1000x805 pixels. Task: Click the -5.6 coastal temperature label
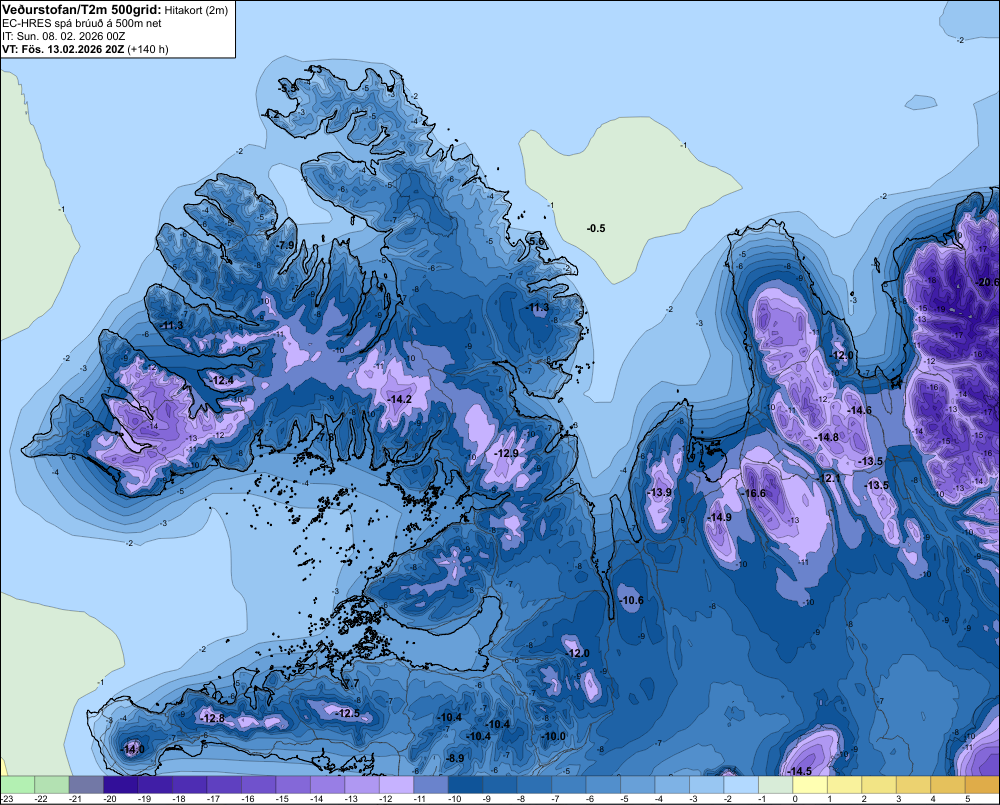pos(537,241)
